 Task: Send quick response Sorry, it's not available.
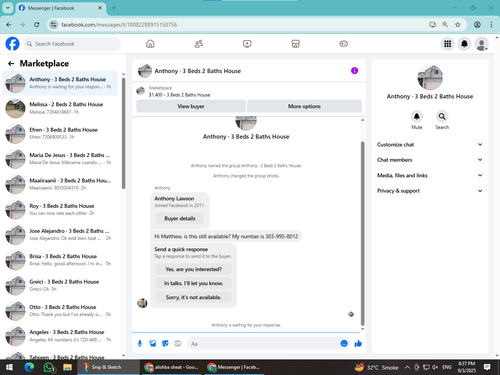point(193,297)
